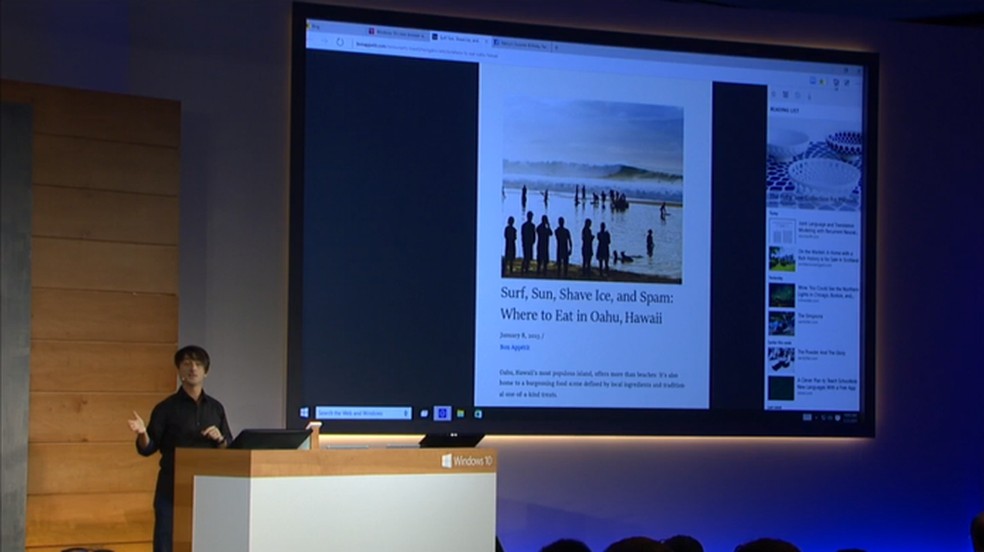Click the Search the Web and Windows box
The image size is (984, 552).
pos(363,413)
